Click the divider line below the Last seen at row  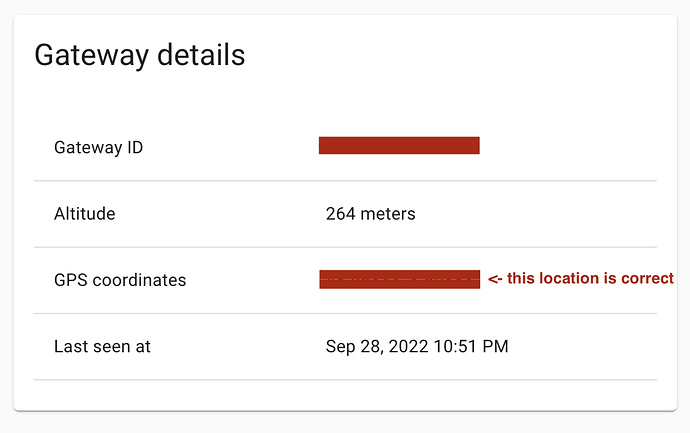point(345,380)
